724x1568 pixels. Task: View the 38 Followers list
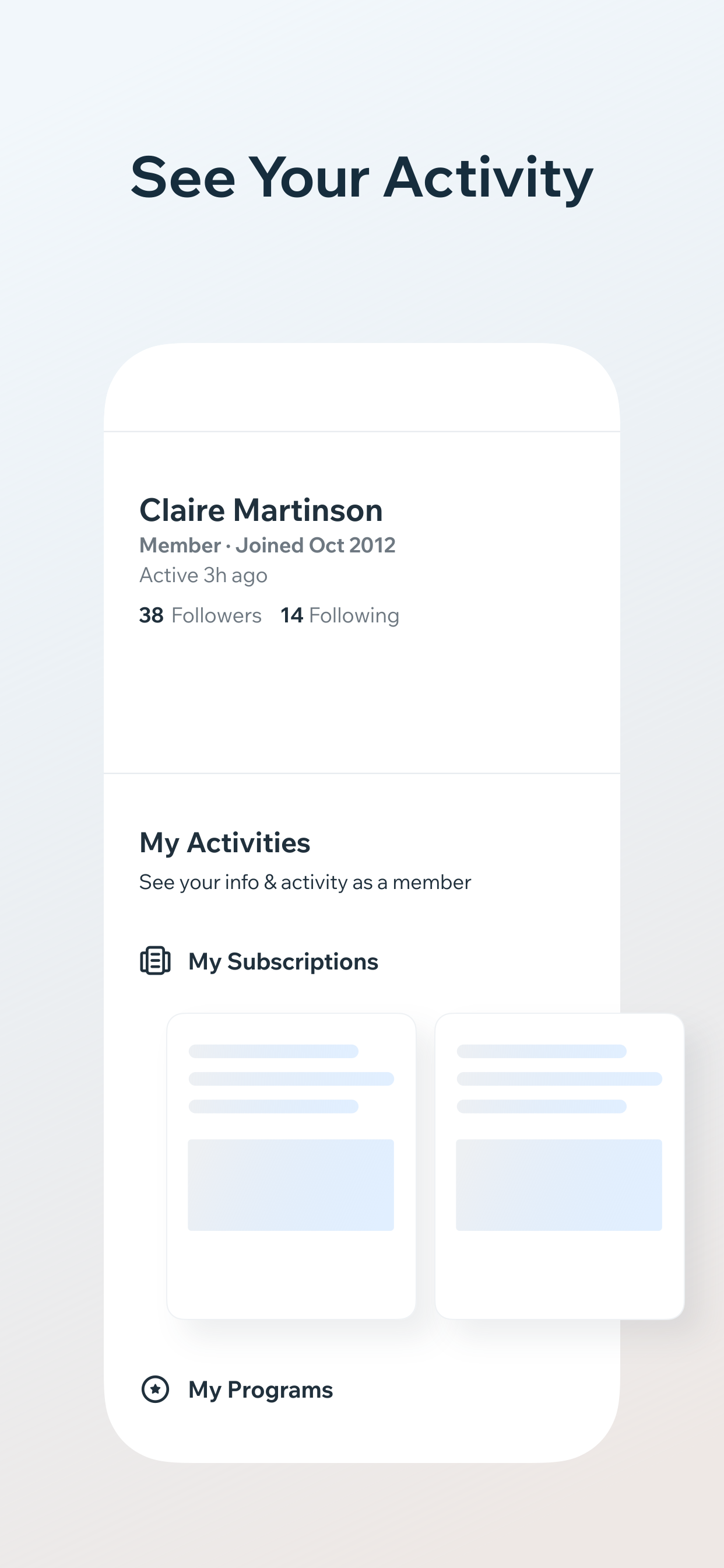tap(200, 615)
